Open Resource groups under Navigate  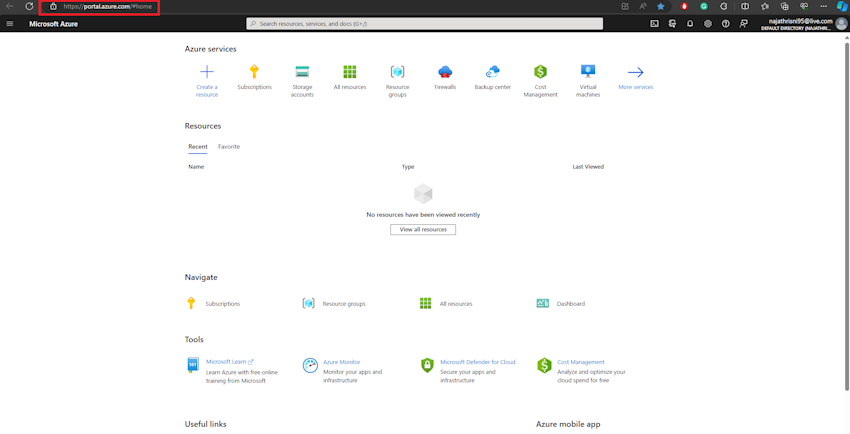(x=344, y=304)
